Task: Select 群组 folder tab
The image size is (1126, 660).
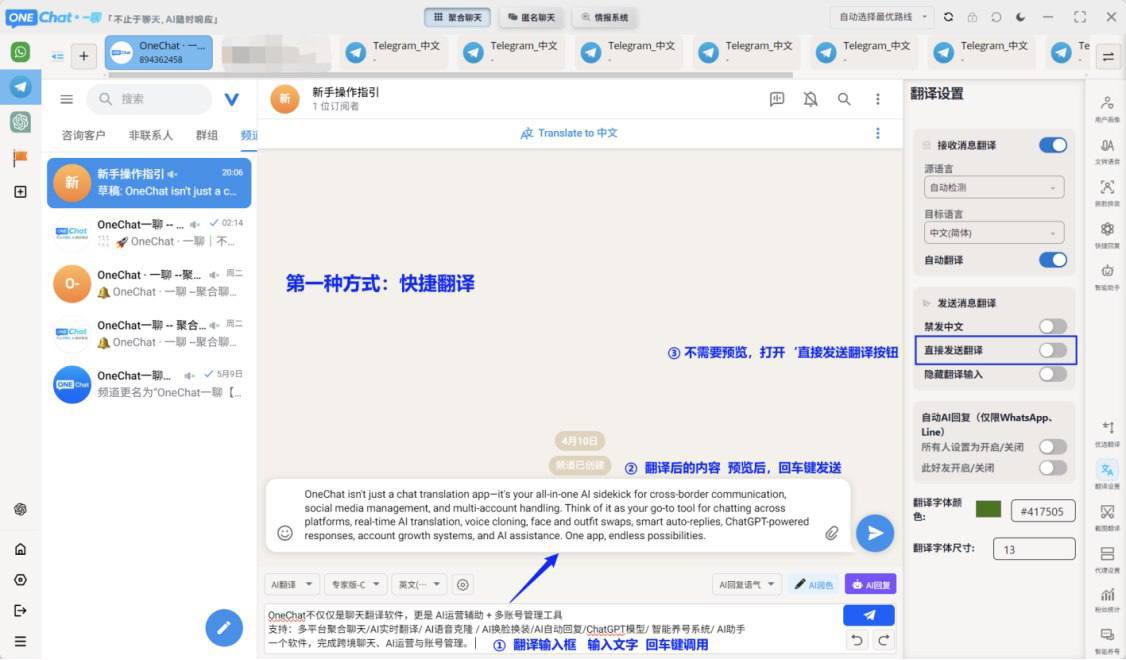Action: 207,135
